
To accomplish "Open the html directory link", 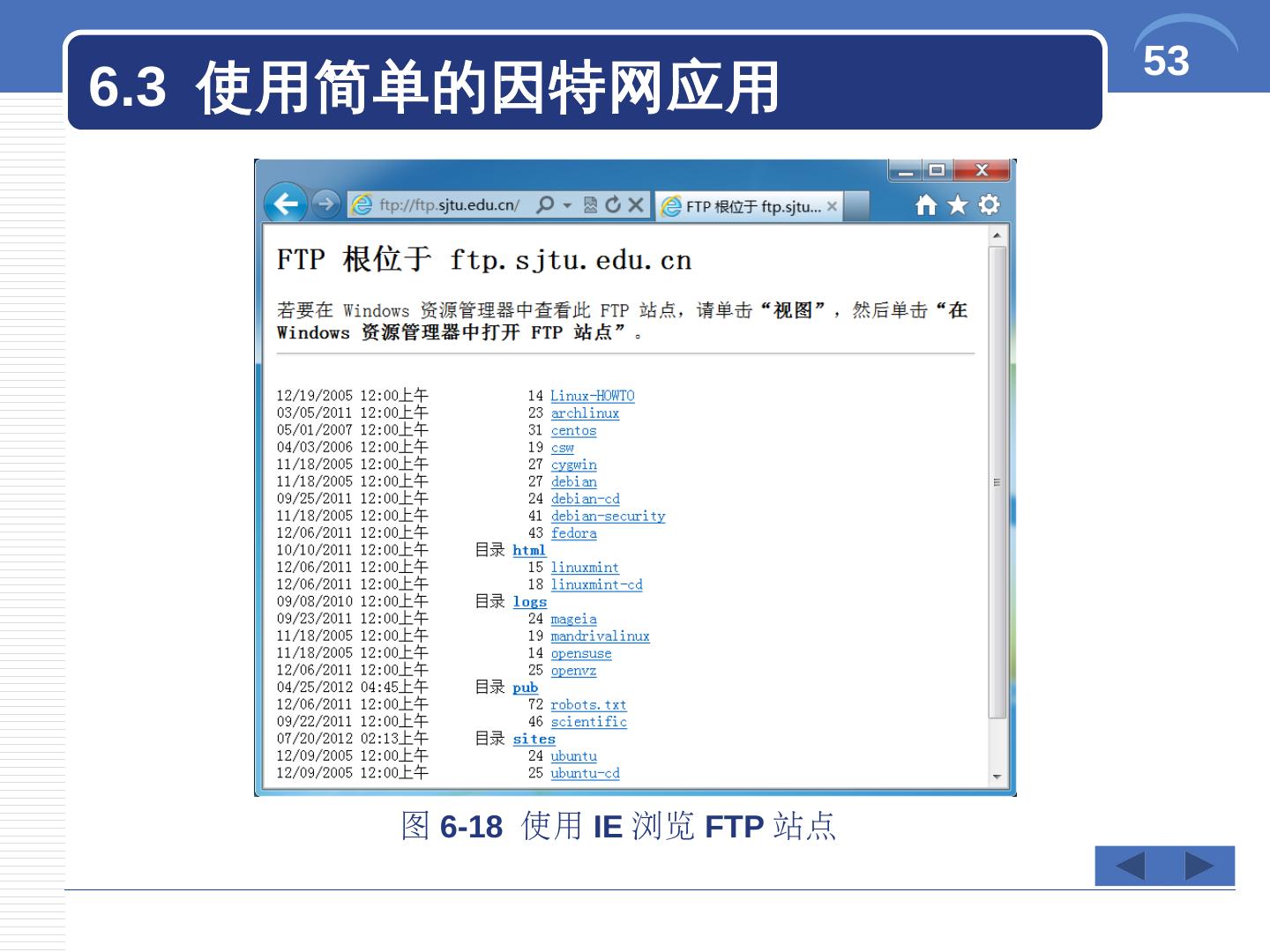I will [x=529, y=550].
